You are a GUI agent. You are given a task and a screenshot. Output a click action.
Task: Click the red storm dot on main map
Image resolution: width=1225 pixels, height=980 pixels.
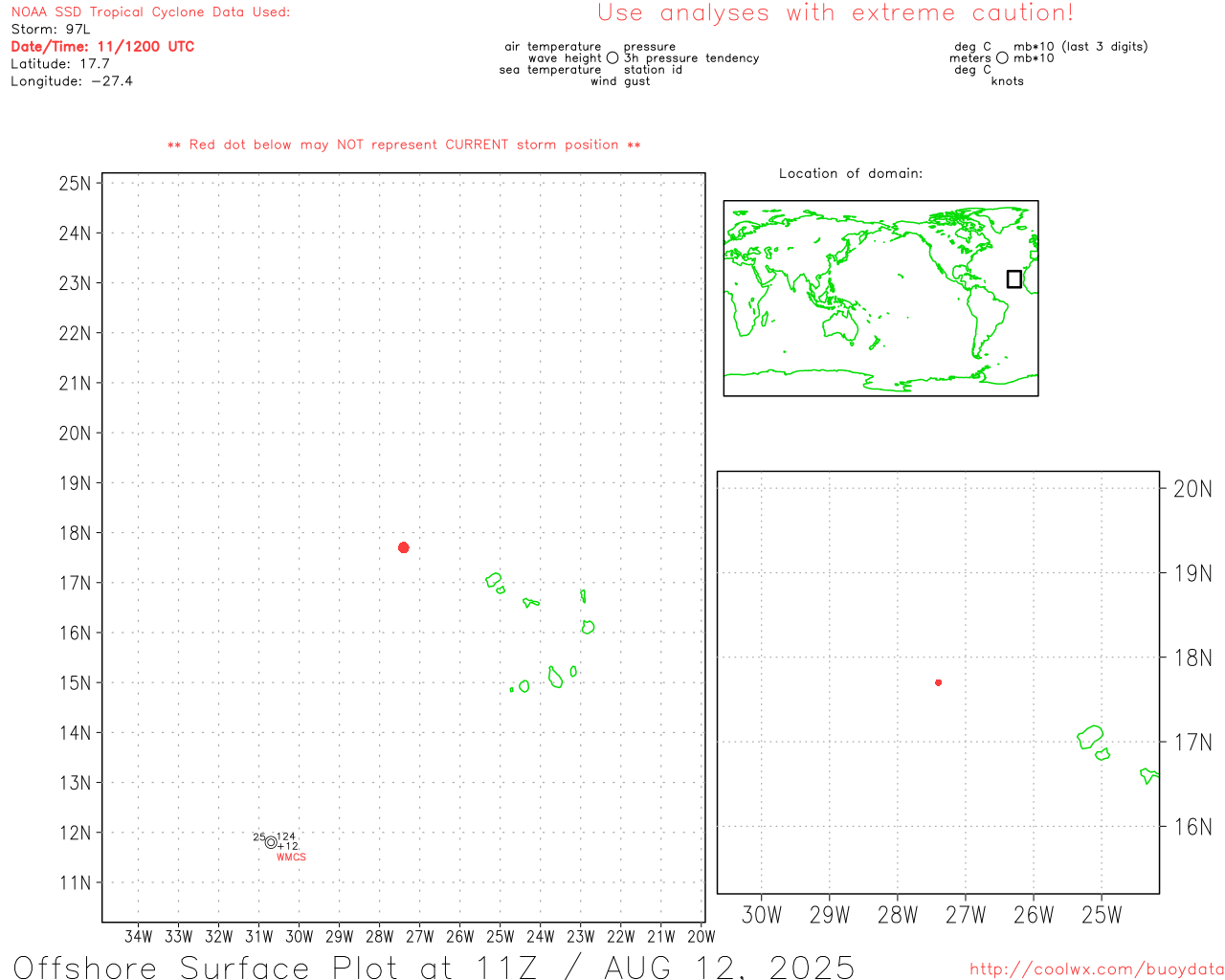pos(404,547)
